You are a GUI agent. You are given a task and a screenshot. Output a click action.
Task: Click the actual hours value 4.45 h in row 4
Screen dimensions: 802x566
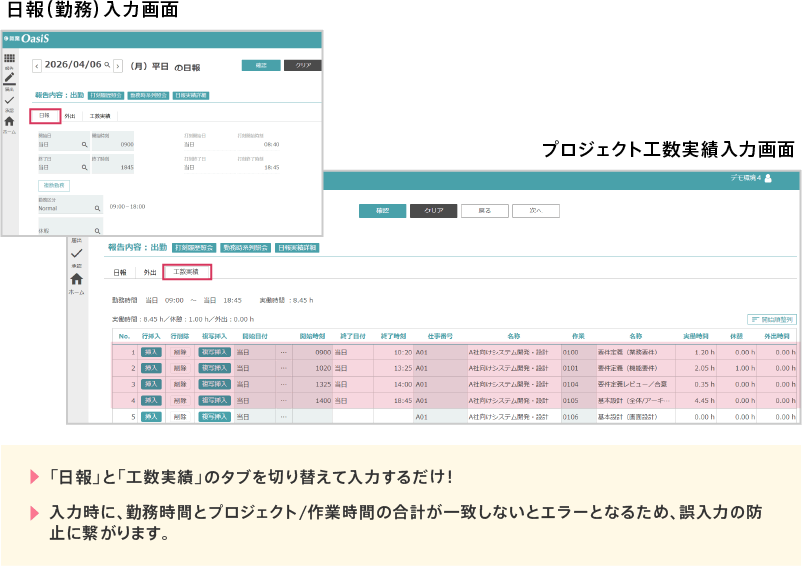(x=704, y=401)
